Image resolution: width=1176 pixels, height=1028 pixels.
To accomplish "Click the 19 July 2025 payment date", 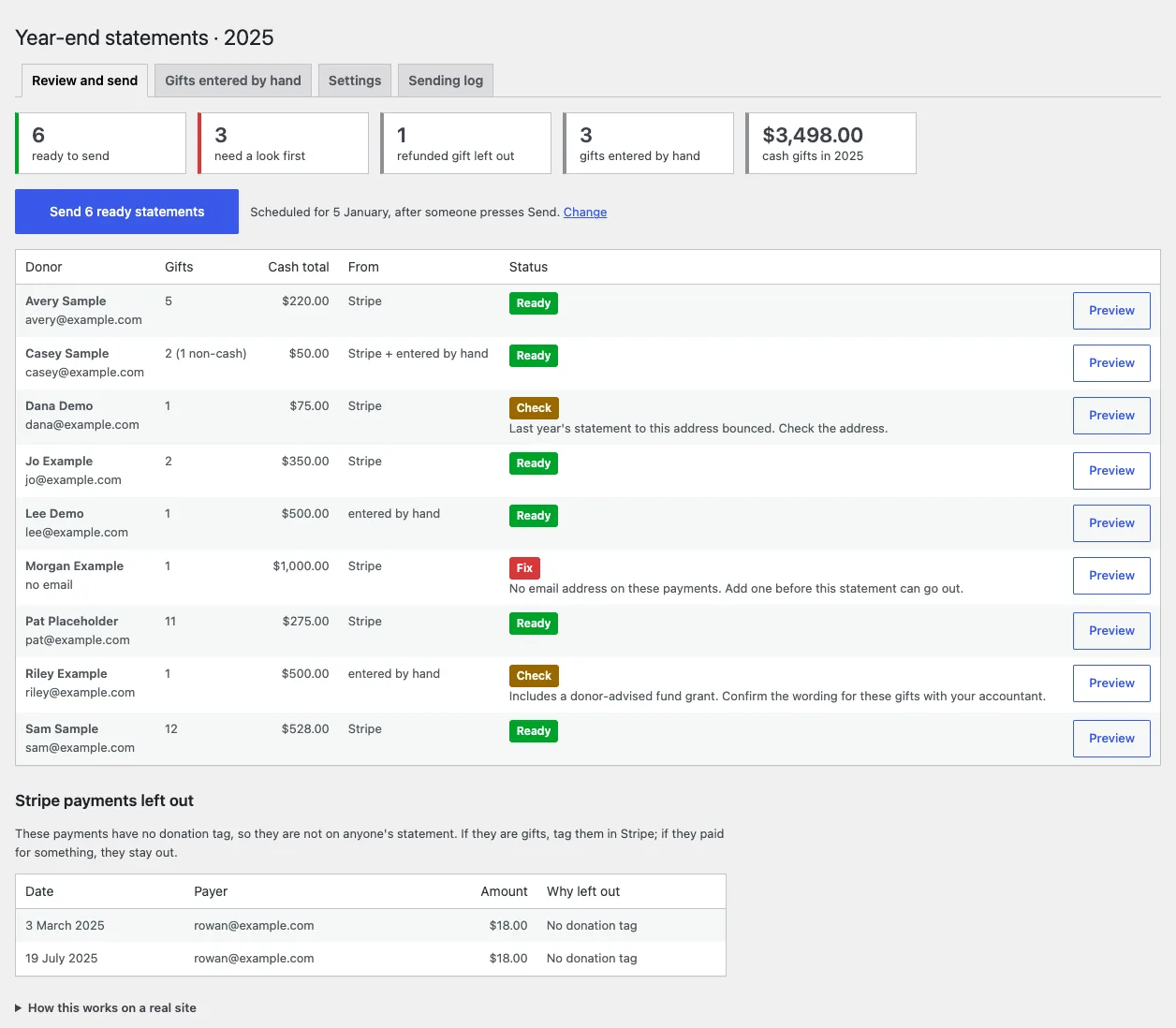I will point(62,959).
